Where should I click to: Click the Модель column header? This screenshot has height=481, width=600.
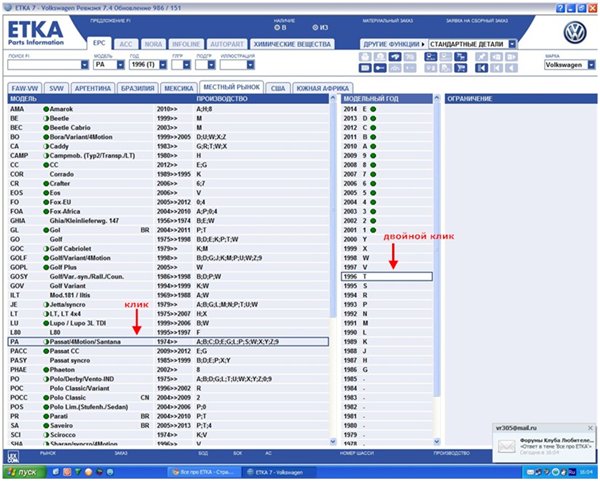[24, 99]
